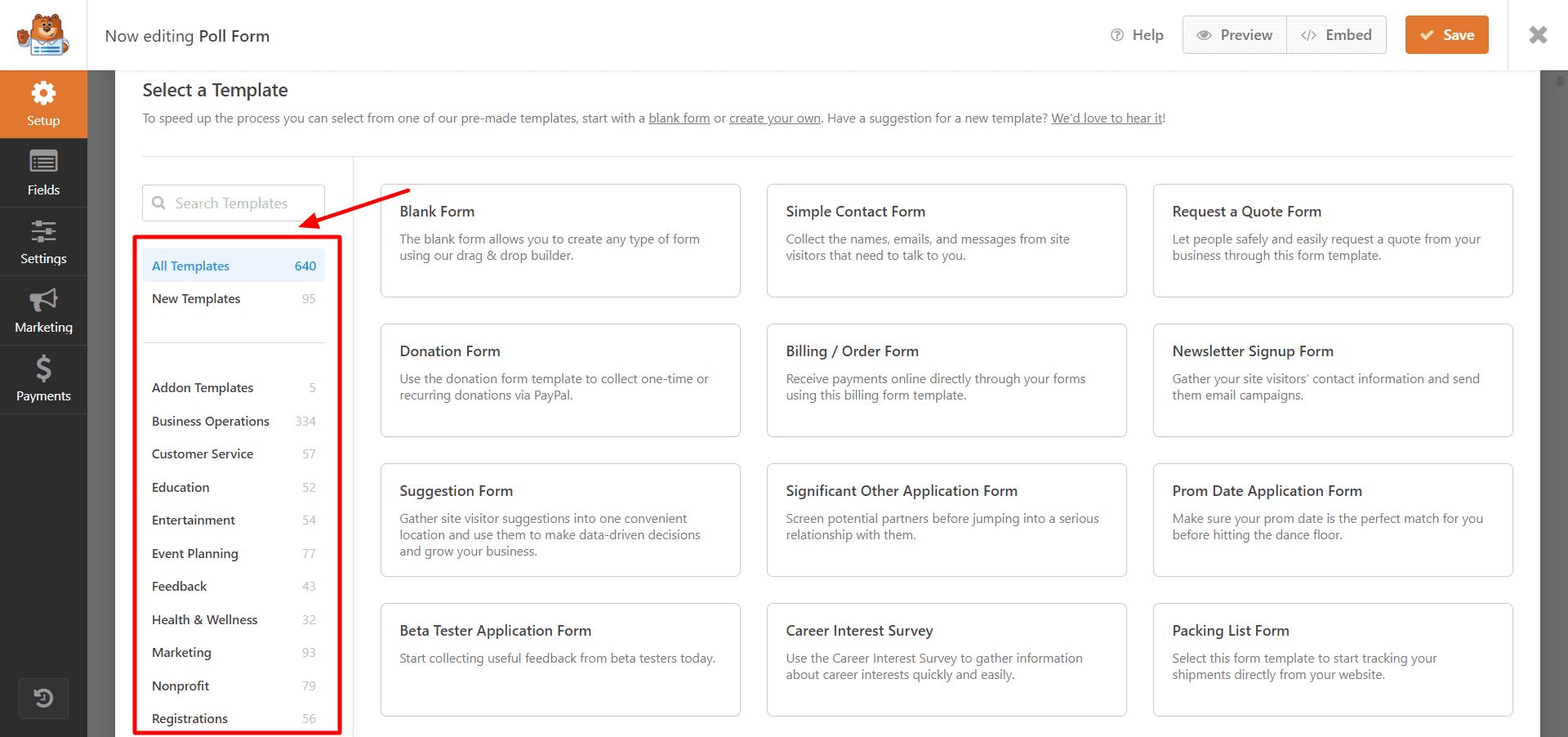Click the WPForms bear mascot logo
The height and width of the screenshot is (737, 1568).
[x=43, y=35]
